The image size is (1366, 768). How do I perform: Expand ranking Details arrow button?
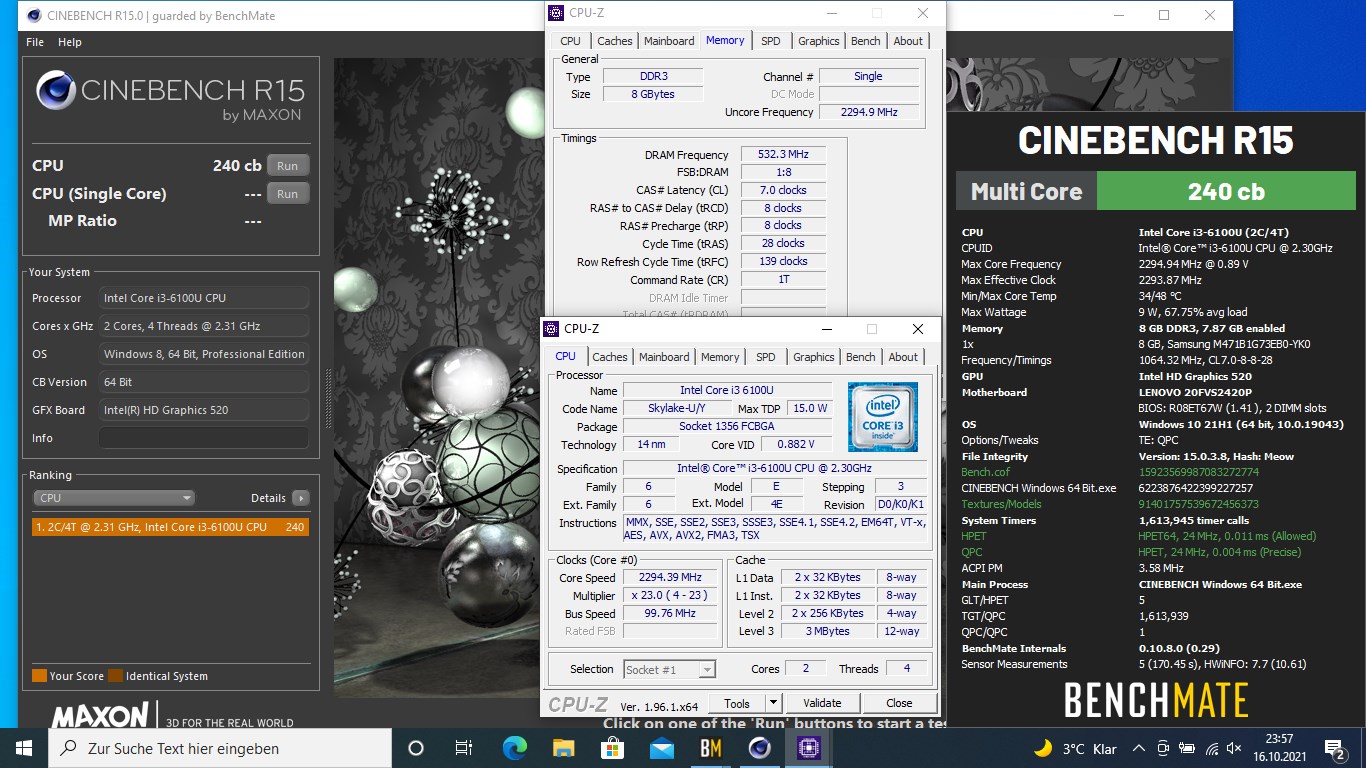300,498
